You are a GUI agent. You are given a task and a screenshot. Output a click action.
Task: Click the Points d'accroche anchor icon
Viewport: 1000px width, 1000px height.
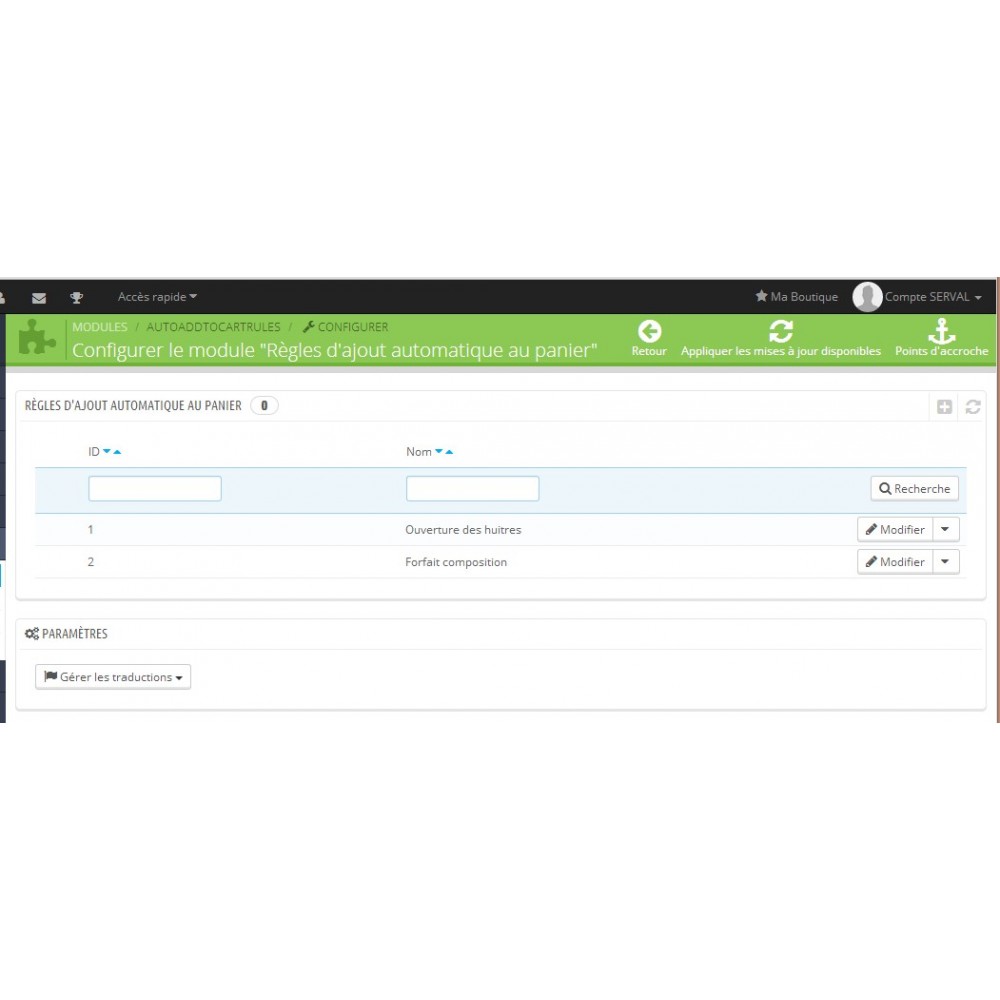(941, 331)
